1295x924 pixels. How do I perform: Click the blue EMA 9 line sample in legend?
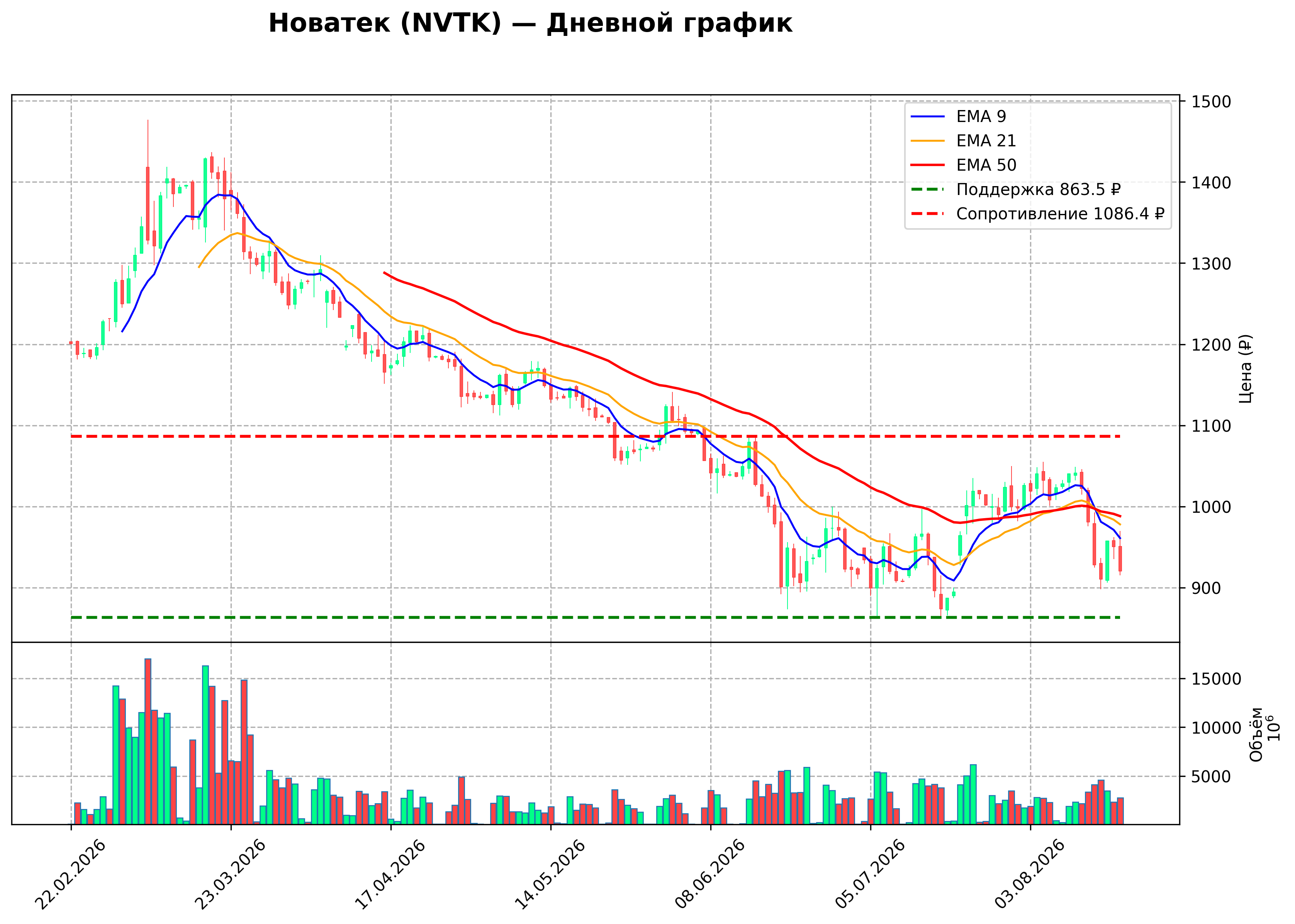(x=928, y=117)
